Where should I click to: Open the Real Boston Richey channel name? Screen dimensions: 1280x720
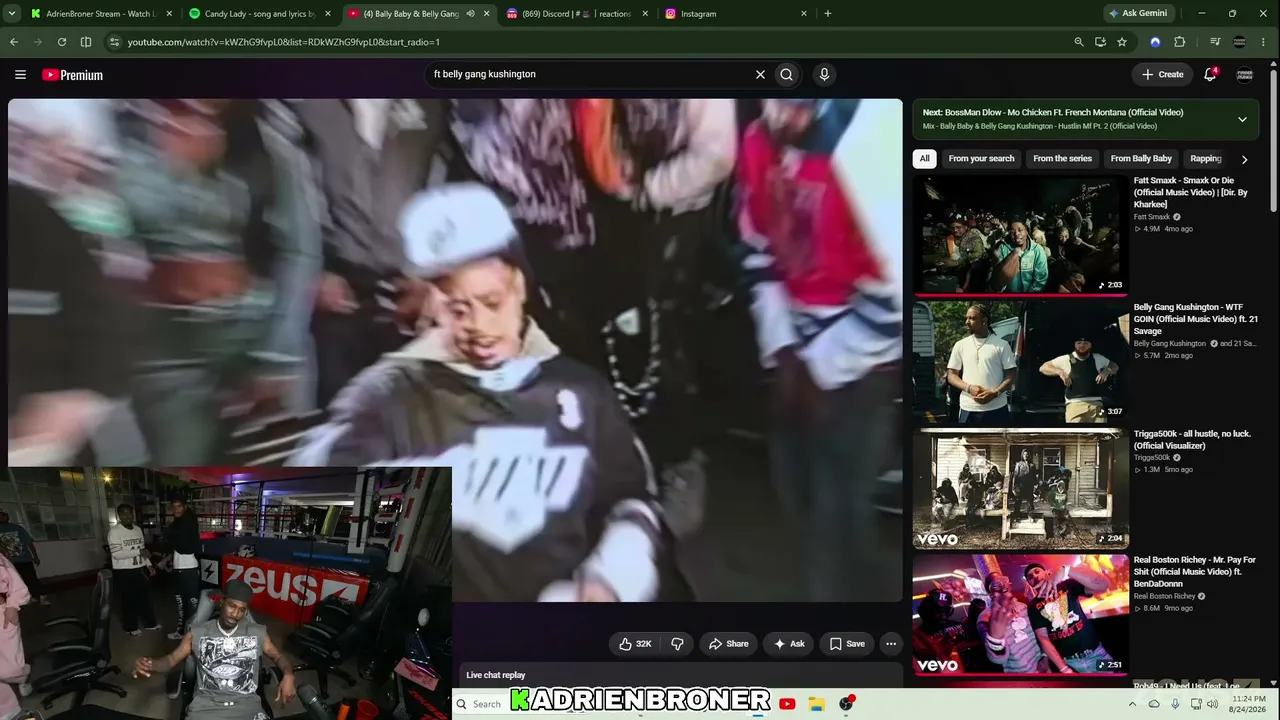tap(1165, 596)
